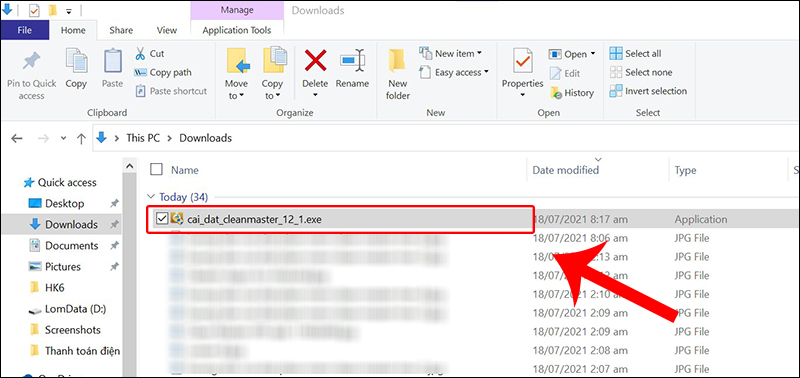Screen dimensions: 800x378
Task: Click the History icon button
Action: click(x=572, y=93)
